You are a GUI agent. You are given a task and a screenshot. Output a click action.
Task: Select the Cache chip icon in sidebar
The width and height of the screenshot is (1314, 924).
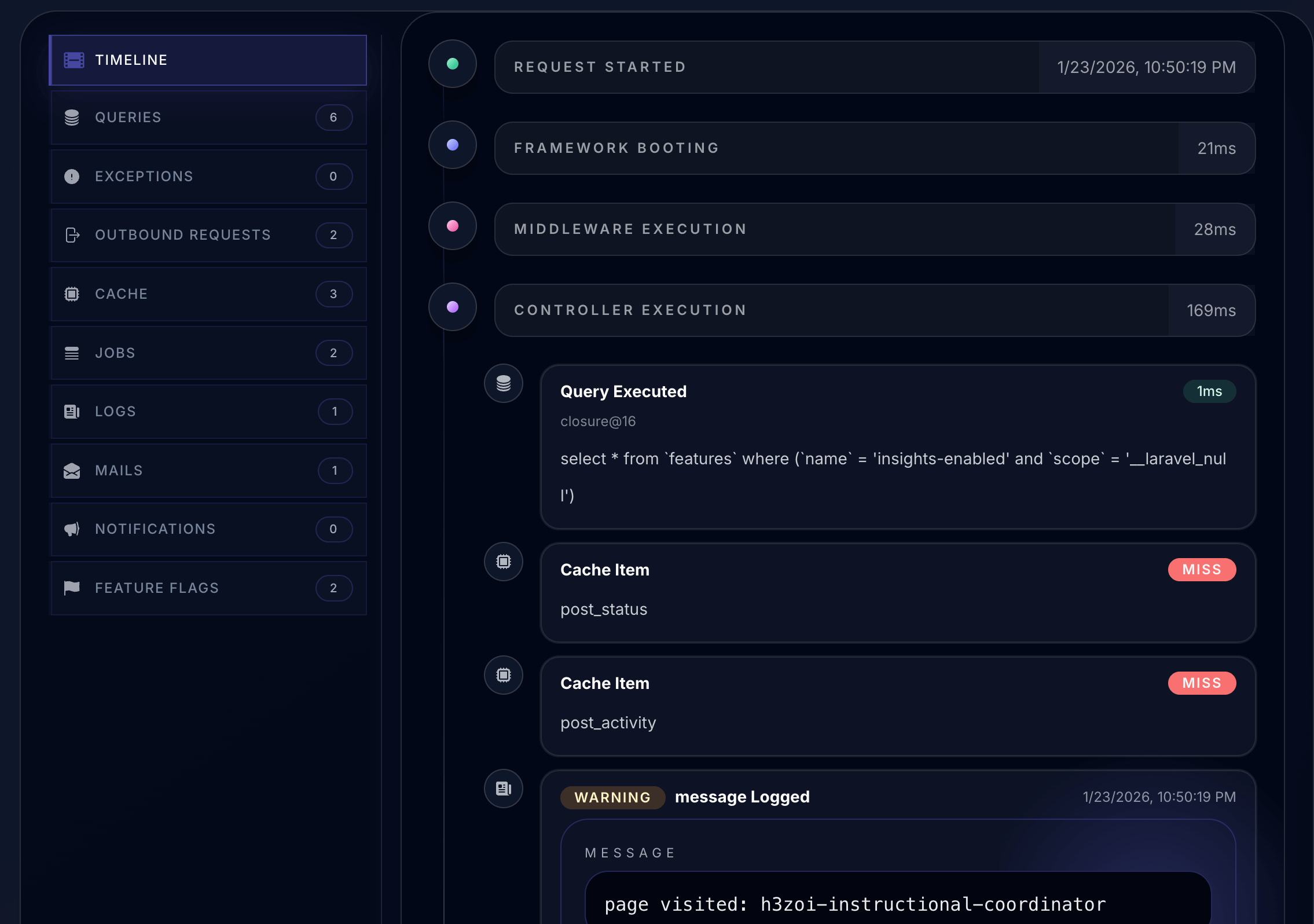click(72, 294)
